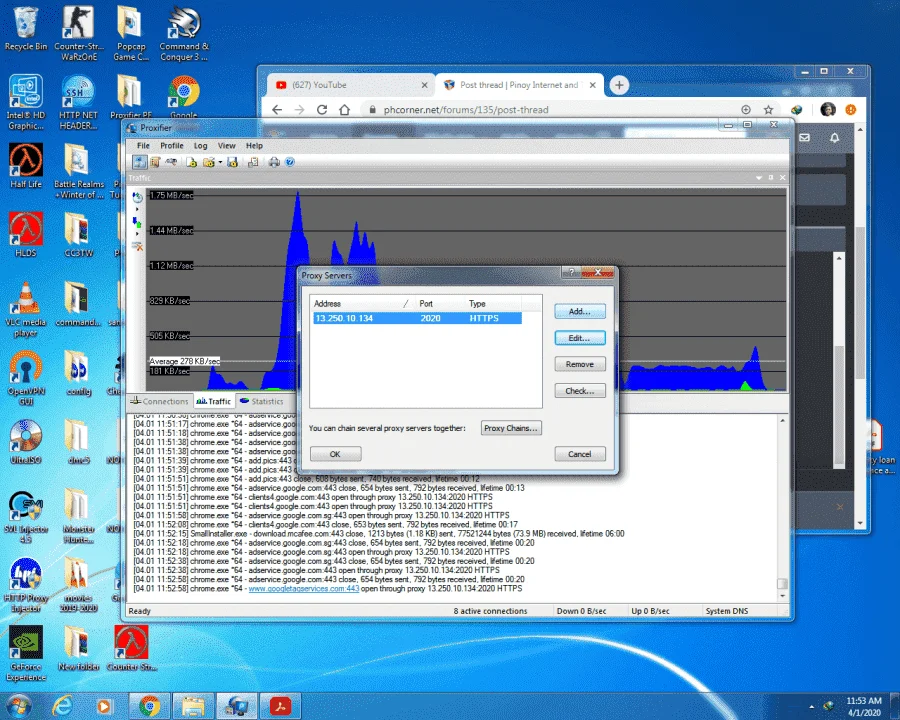Open forum messages envelope icon
Screen dimensions: 900x720
coord(805,138)
